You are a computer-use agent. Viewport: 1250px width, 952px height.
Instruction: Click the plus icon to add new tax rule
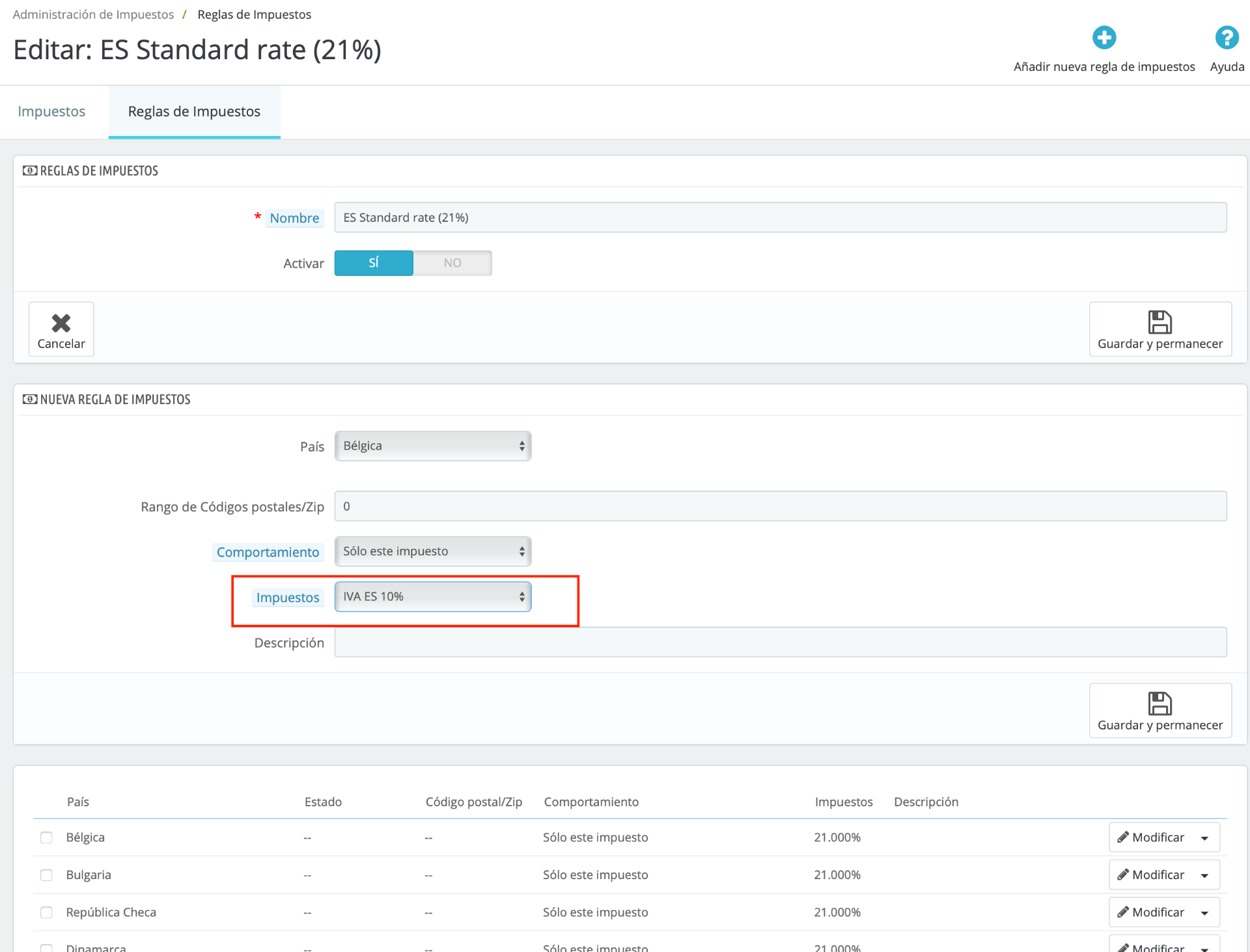(x=1104, y=38)
